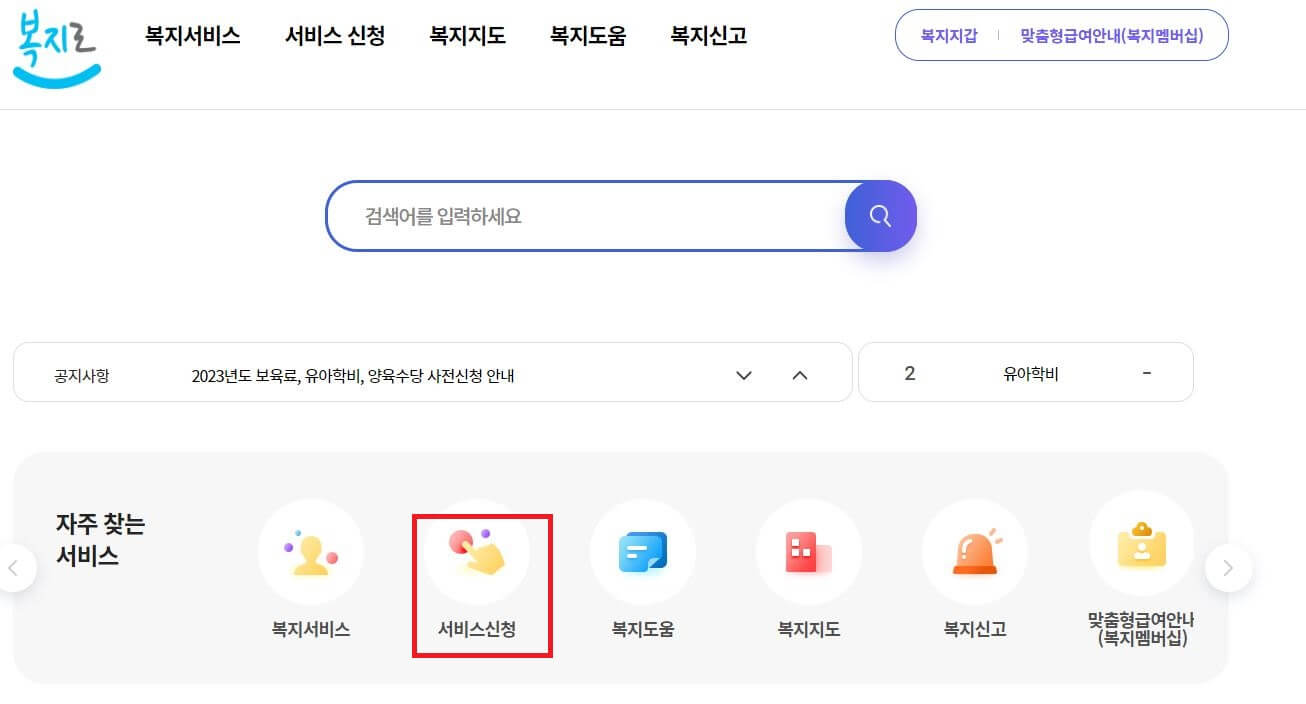Click the 복지신고 alarm bell icon
Screen dimensions: 1306x704
(975, 552)
